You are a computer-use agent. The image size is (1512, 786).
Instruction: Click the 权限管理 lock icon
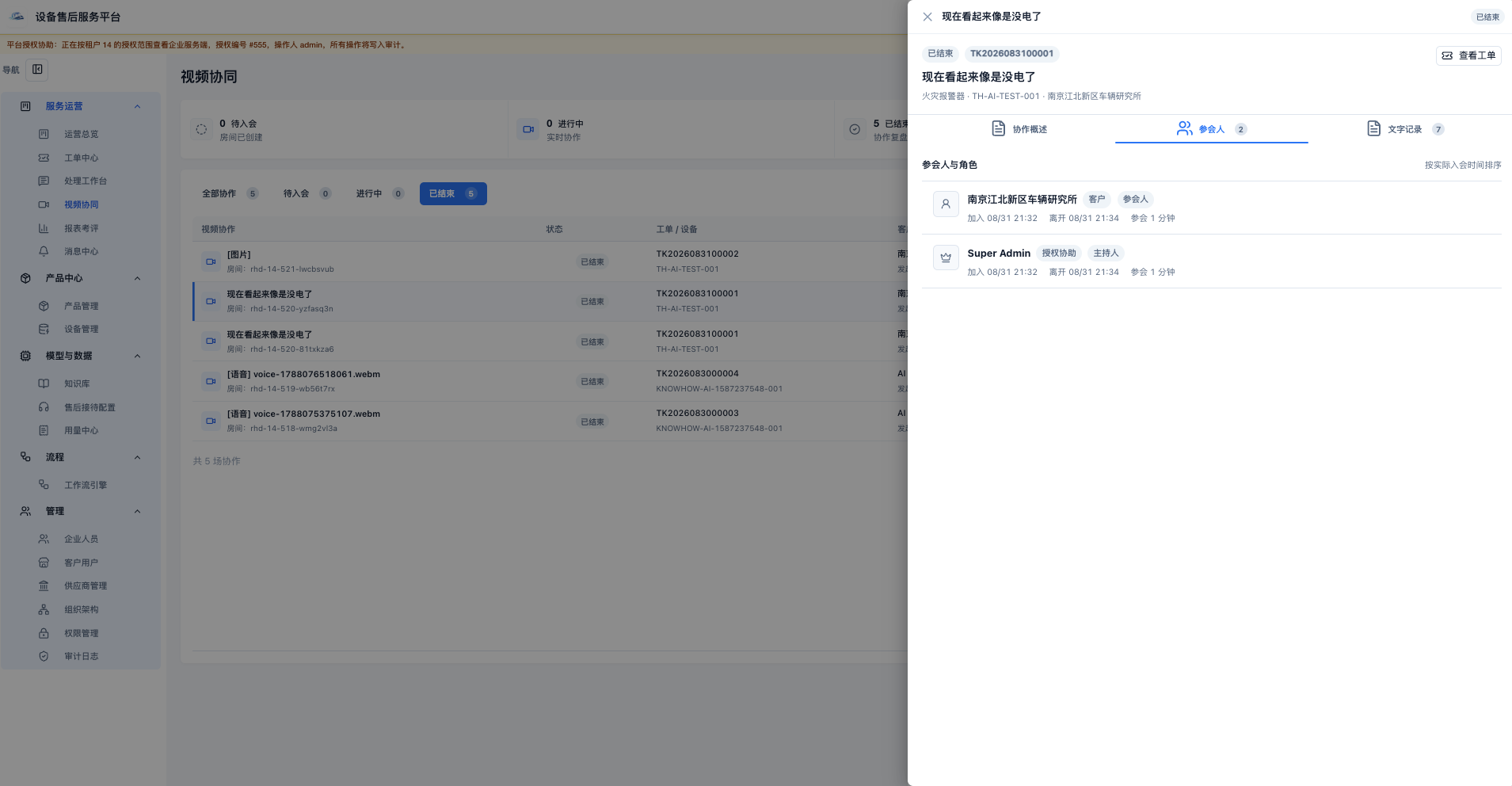44,633
